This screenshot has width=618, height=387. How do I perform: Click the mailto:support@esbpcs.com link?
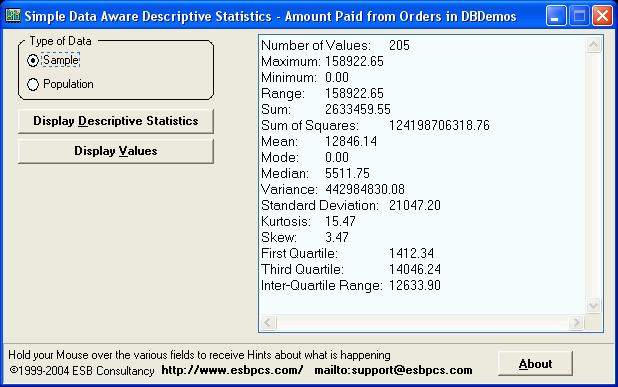(393, 370)
